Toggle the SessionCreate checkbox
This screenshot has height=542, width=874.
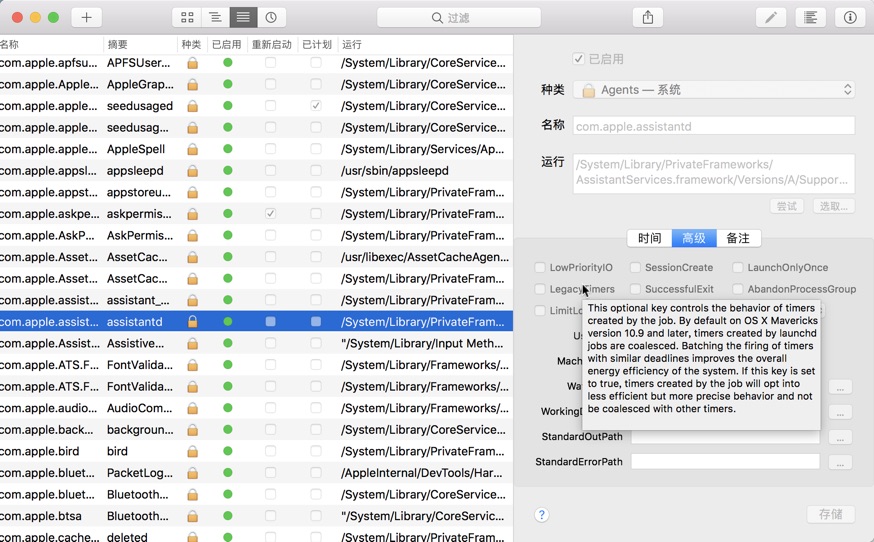[x=635, y=268]
